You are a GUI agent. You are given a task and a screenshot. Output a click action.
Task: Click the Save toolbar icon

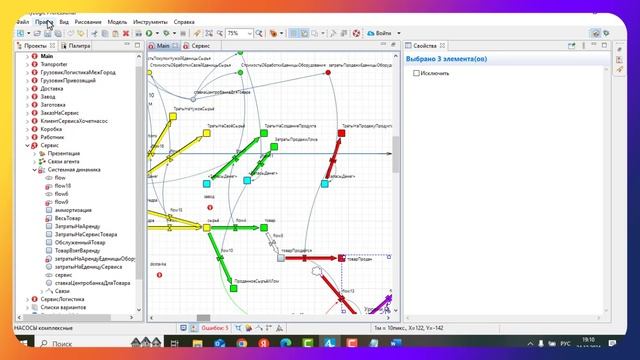tap(48, 33)
